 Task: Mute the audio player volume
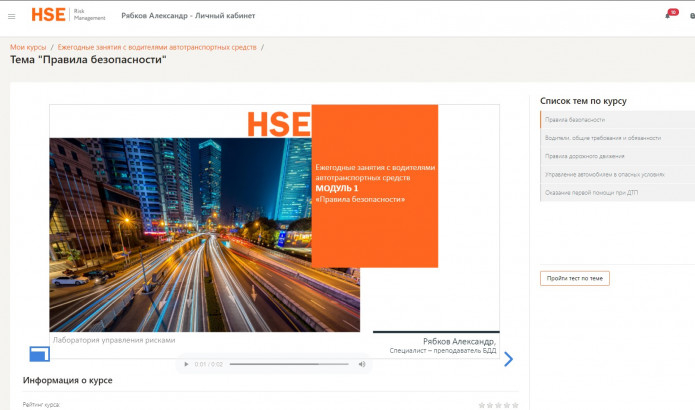[362, 364]
